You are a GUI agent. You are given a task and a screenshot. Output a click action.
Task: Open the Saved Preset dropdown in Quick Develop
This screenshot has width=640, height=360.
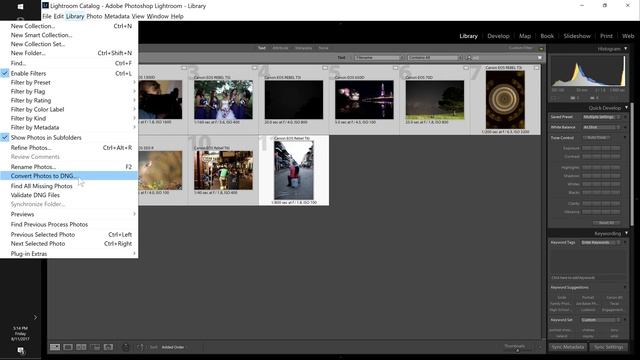(601, 117)
